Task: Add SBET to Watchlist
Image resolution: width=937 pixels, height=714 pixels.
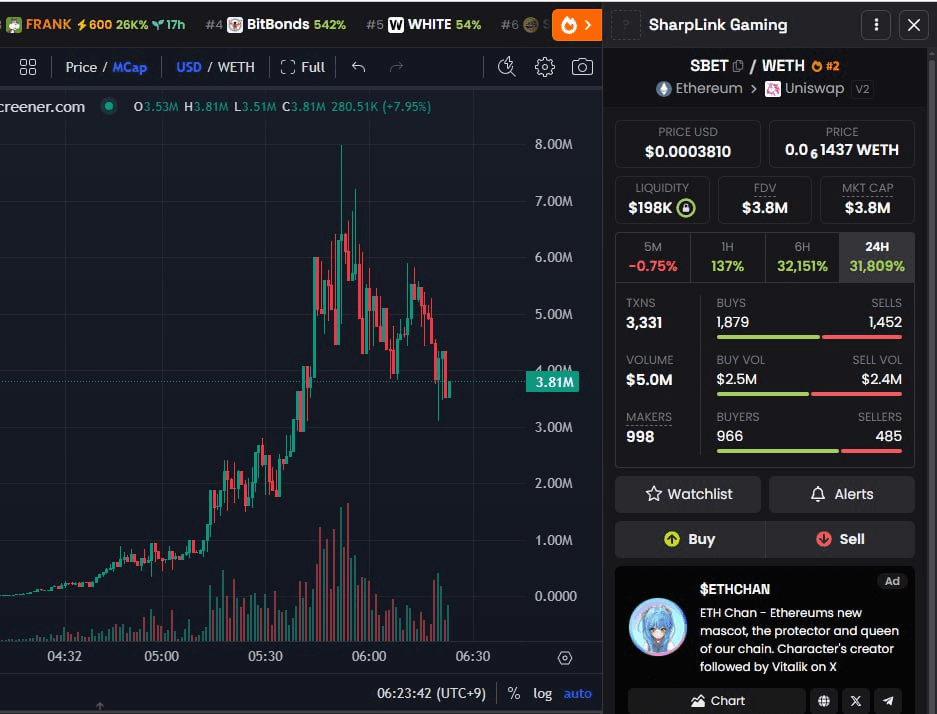Action: (x=688, y=494)
